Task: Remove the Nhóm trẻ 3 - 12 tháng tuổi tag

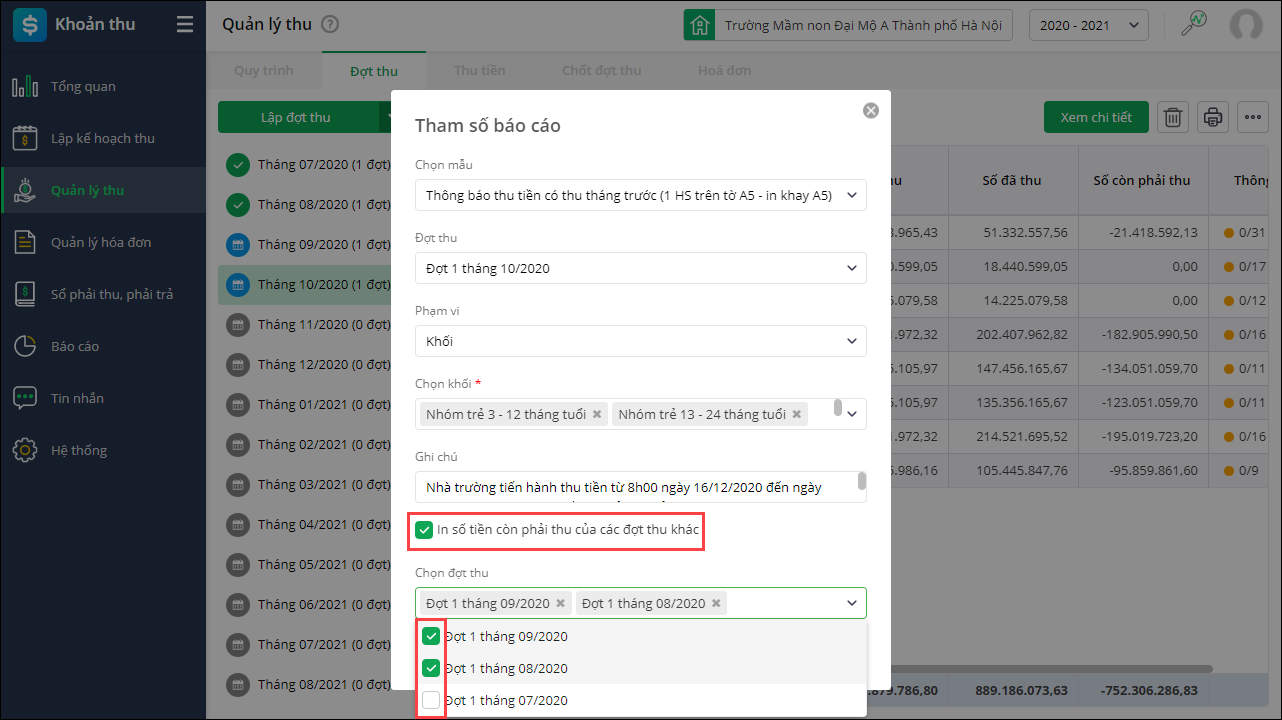Action: (x=597, y=414)
